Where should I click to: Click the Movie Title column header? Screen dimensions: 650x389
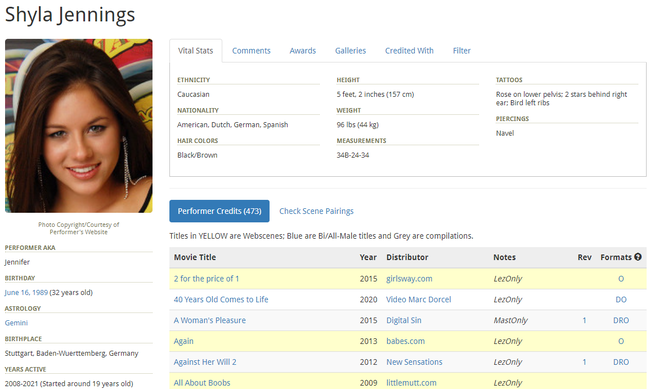195,257
